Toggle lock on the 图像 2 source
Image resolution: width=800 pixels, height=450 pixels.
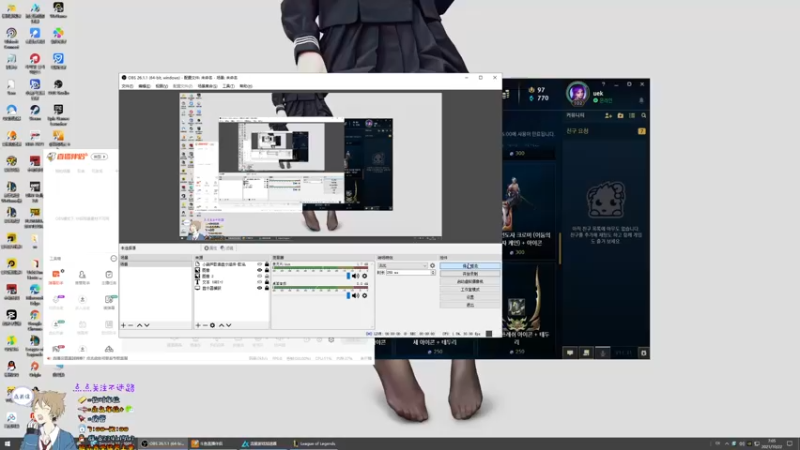266,276
